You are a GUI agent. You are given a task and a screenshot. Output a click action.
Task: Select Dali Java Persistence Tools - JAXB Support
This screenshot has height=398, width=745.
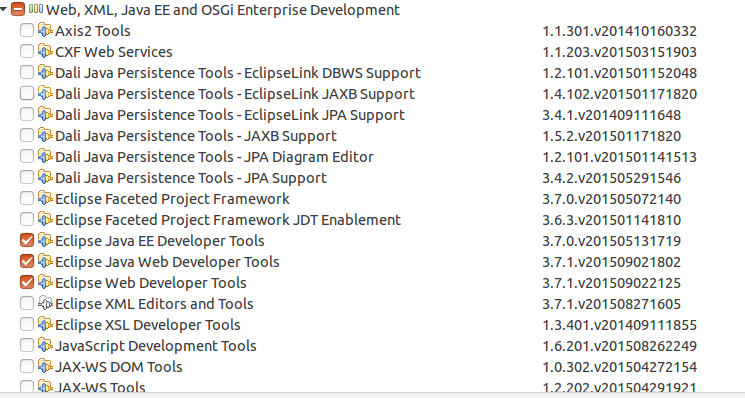196,136
